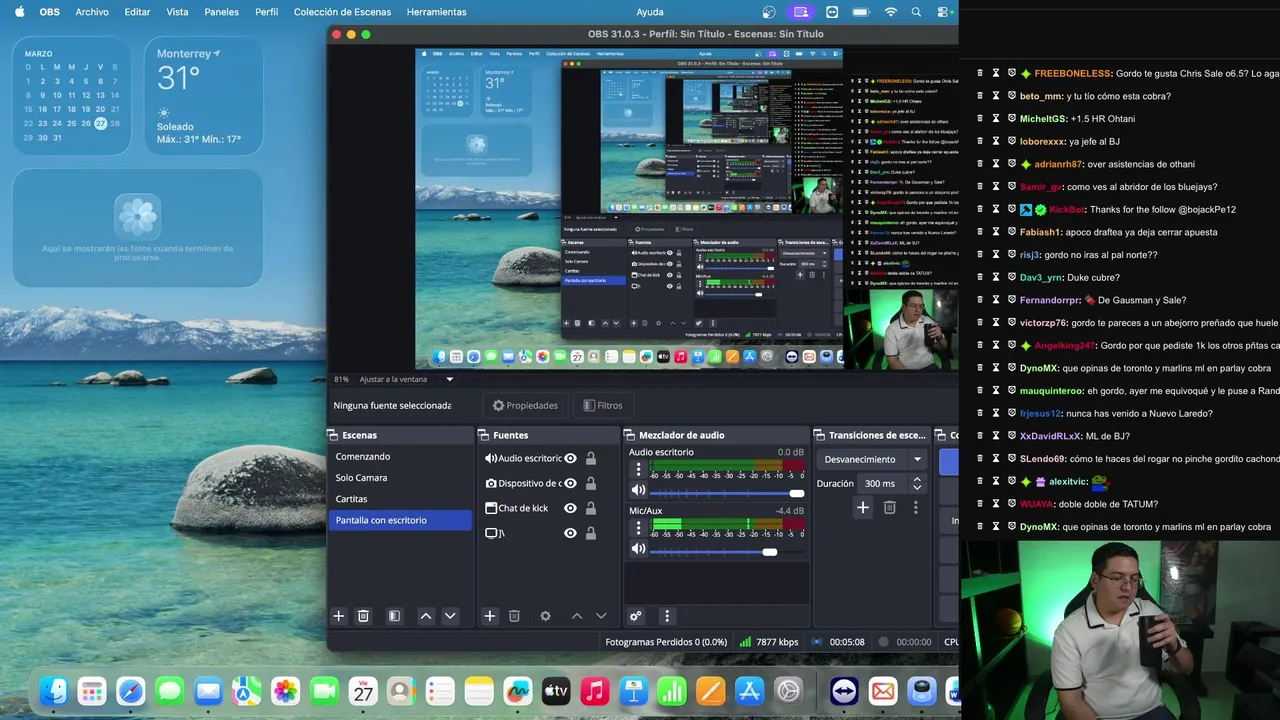Viewport: 1280px width, 720px height.
Task: Open Finder from the Dock
Action: tap(53, 690)
